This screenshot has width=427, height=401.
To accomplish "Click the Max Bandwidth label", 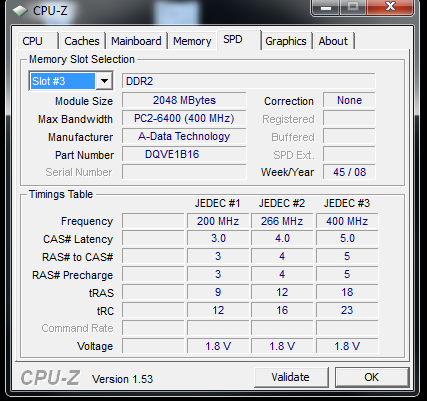I will tap(75, 119).
